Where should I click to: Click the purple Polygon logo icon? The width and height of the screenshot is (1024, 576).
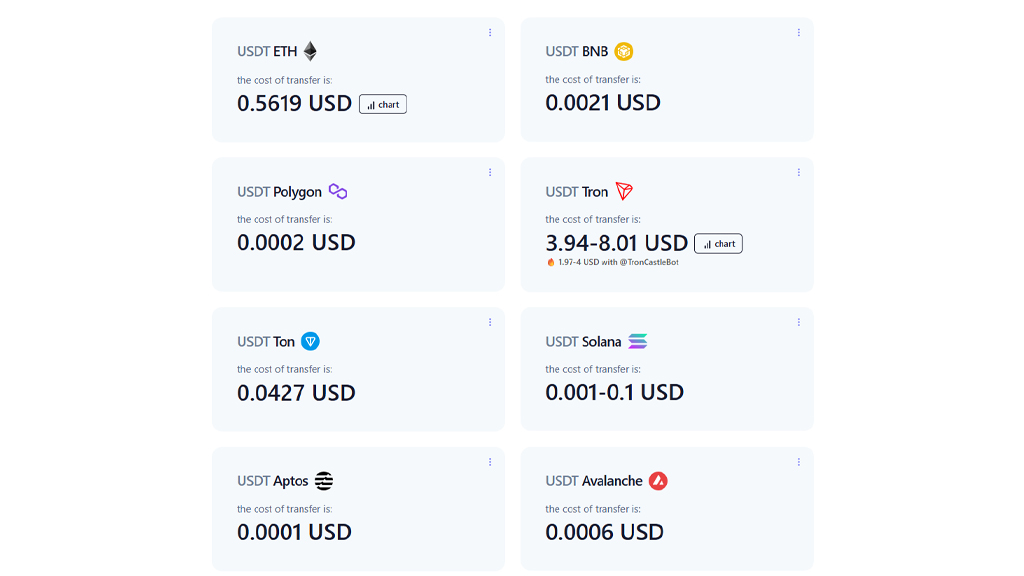[x=338, y=191]
